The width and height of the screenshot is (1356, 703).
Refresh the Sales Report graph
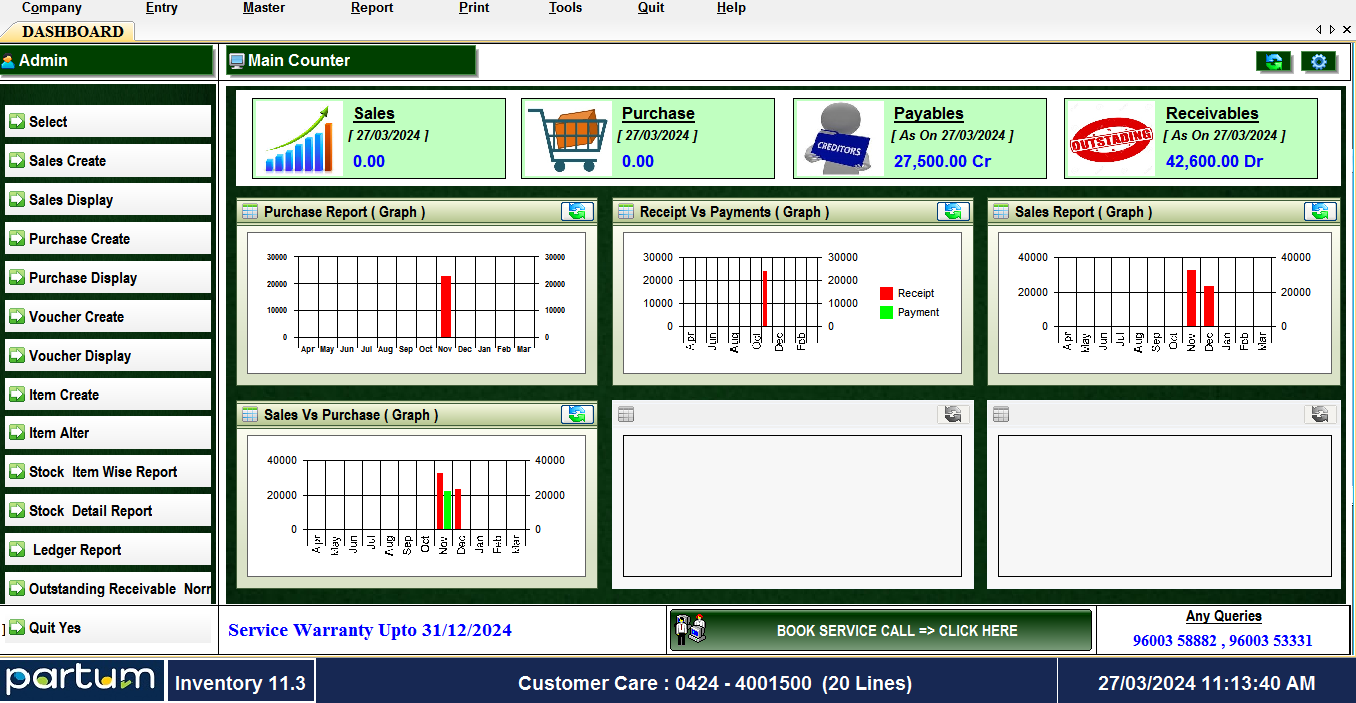click(1320, 212)
